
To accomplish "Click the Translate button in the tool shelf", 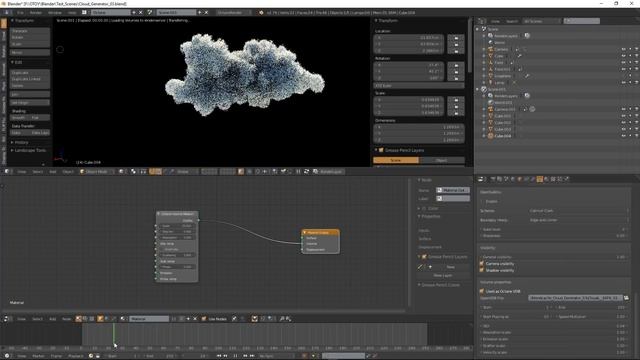I will click(x=30, y=31).
